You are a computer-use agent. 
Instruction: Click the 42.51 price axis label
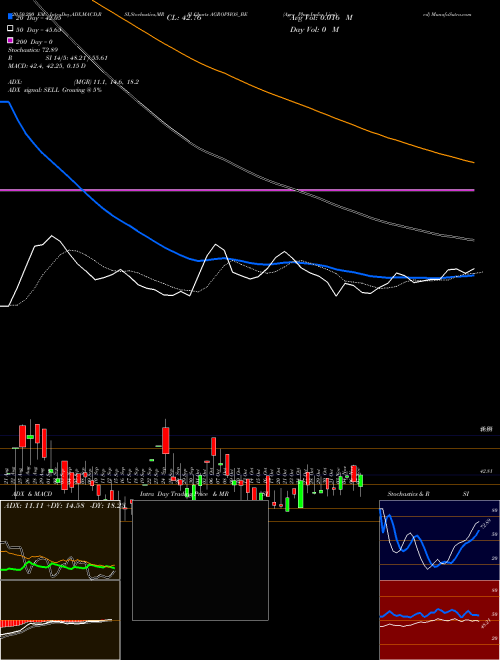click(487, 471)
